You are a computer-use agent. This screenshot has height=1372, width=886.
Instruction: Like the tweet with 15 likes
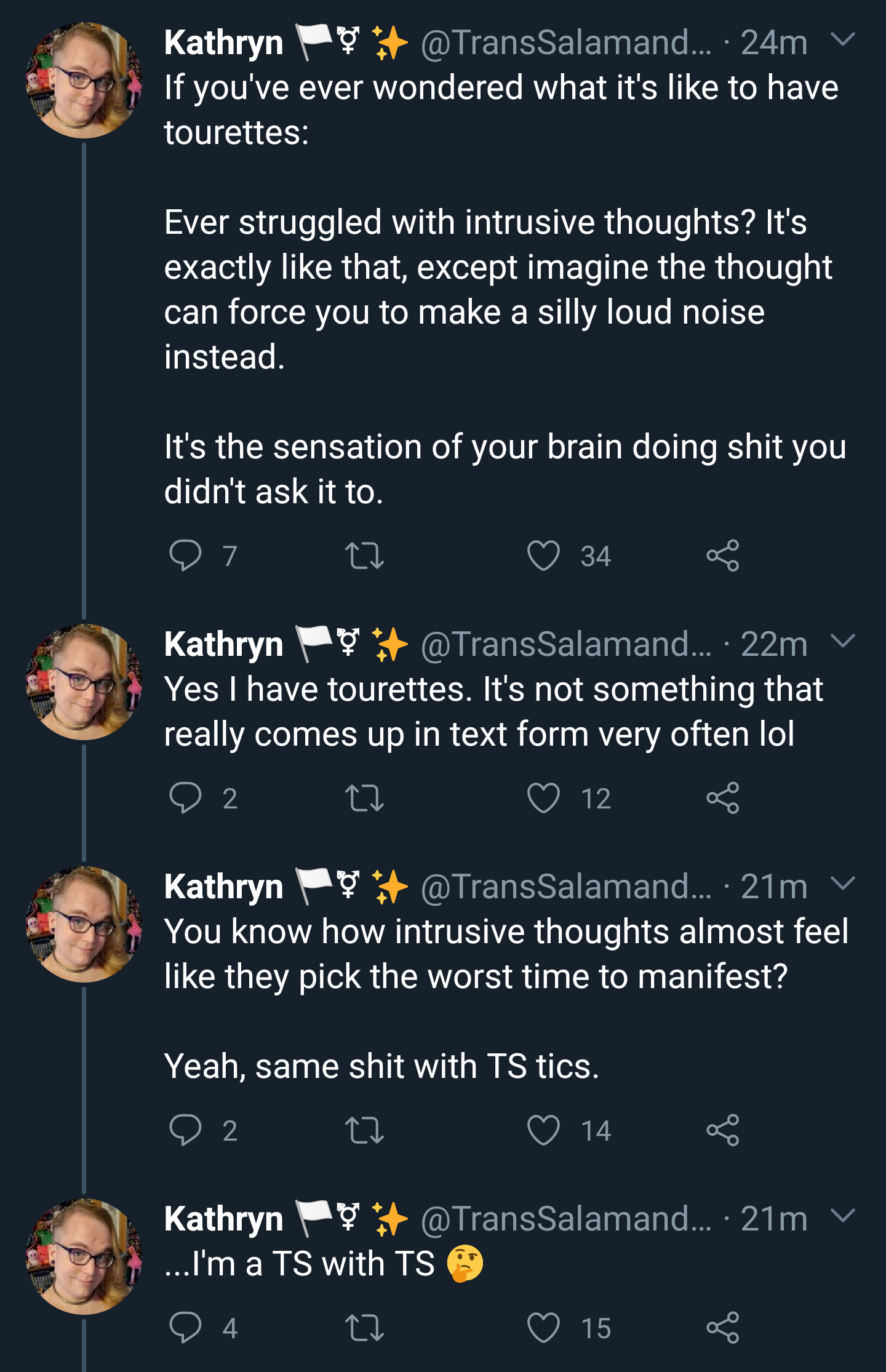544,1327
